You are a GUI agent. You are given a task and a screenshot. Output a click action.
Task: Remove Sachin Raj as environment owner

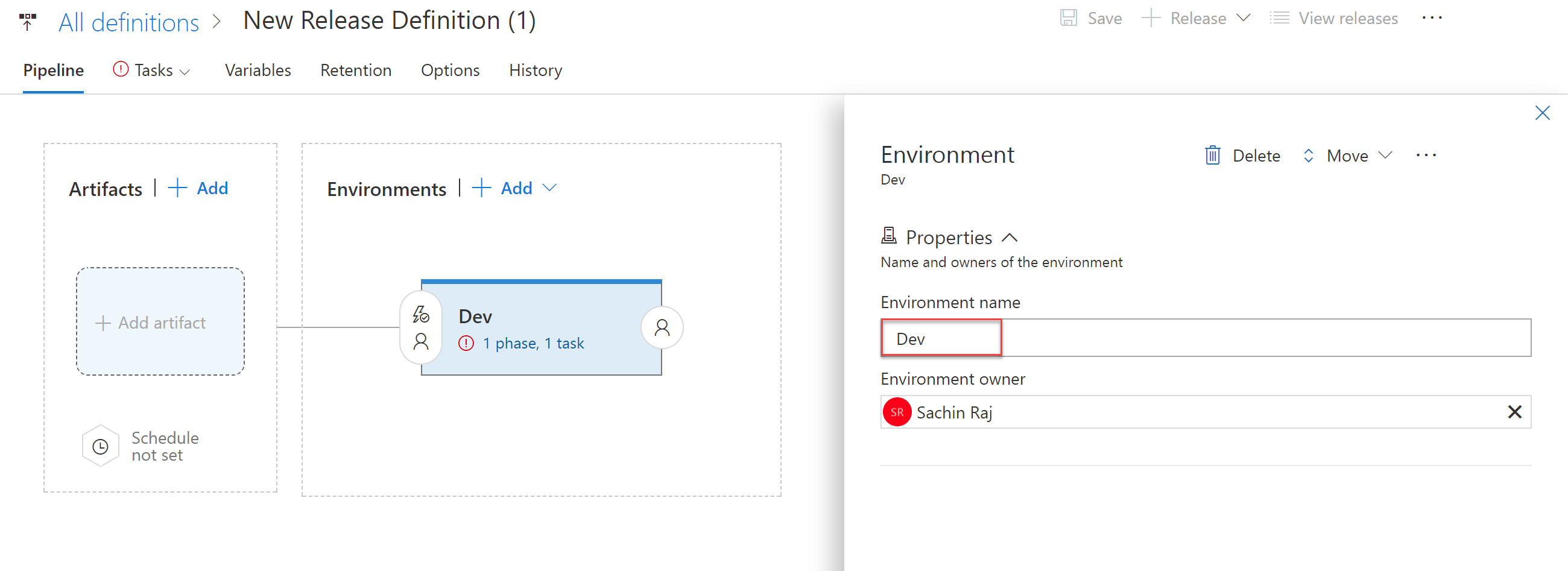click(1514, 412)
